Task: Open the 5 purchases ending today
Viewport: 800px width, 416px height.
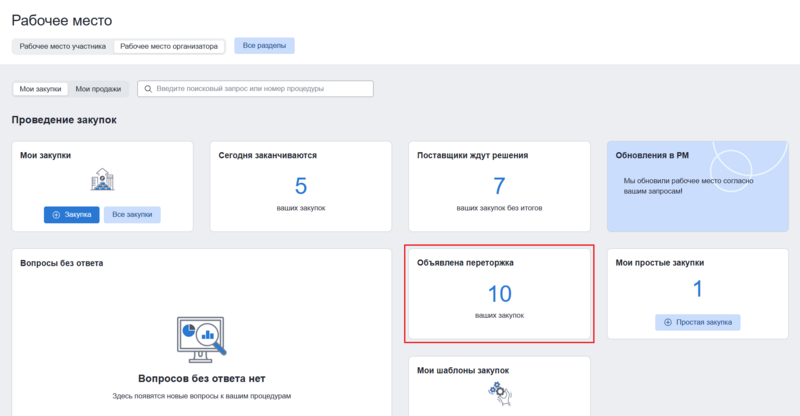Action: [301, 186]
